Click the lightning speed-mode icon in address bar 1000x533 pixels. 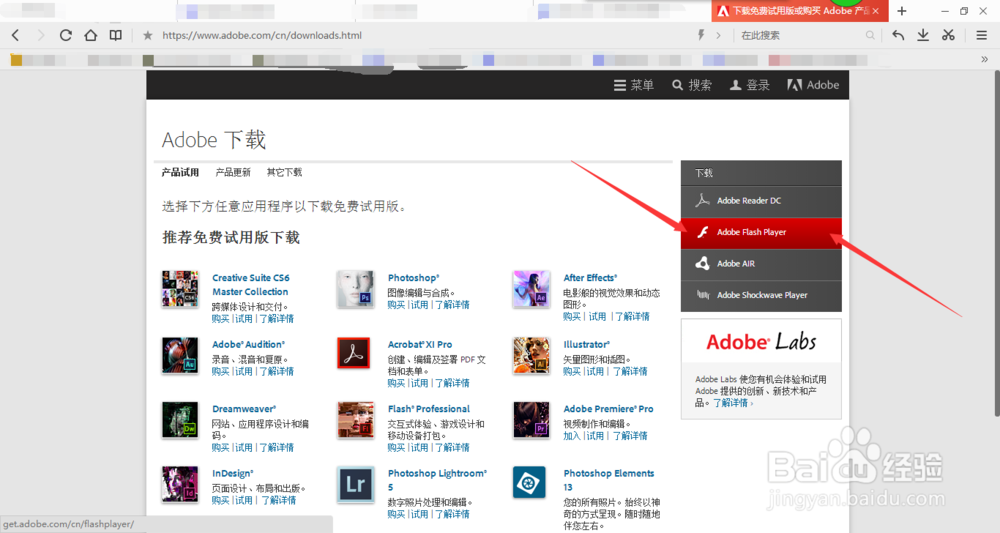701,35
